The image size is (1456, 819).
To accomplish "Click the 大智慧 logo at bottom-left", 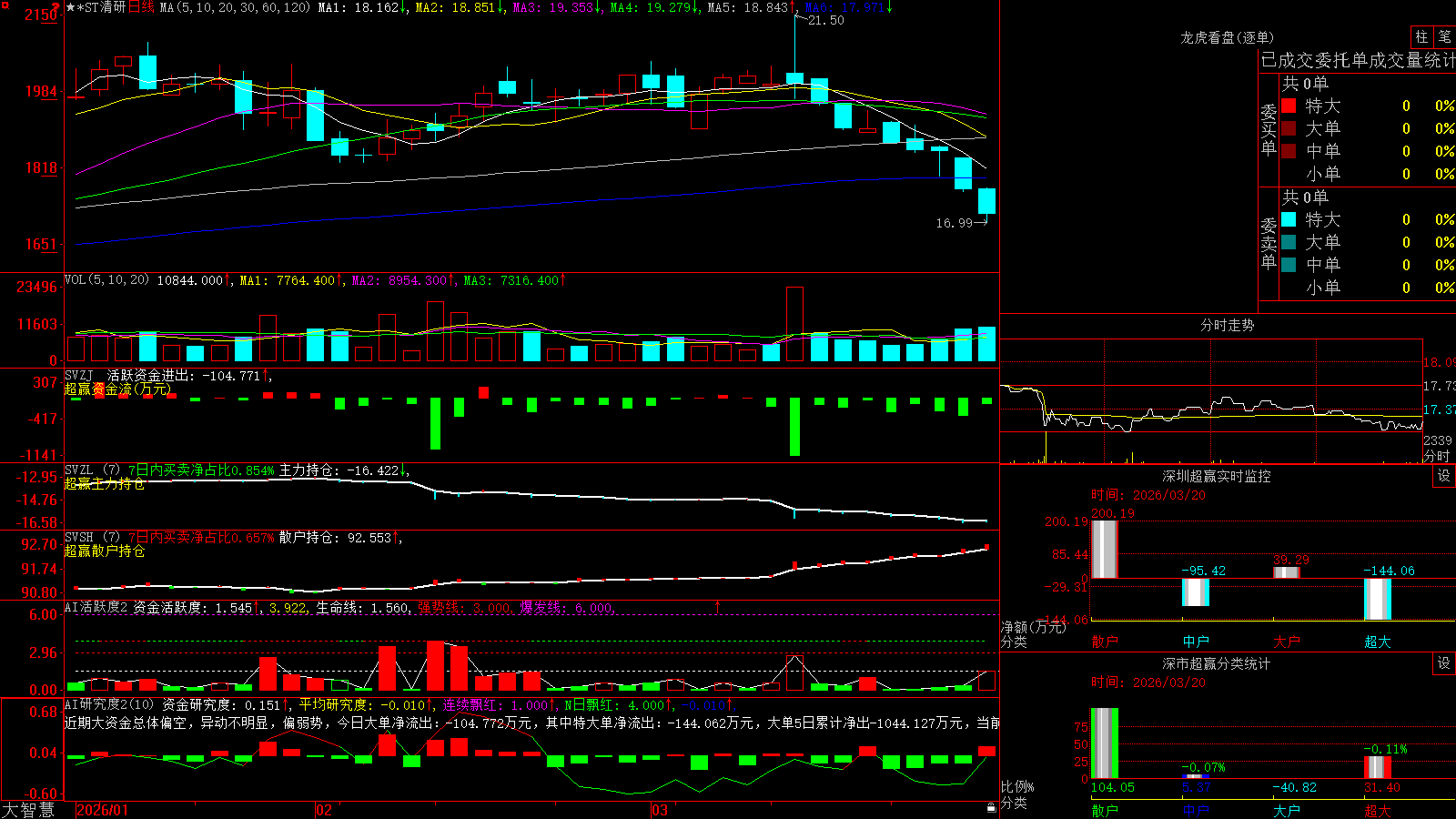I will point(28,810).
